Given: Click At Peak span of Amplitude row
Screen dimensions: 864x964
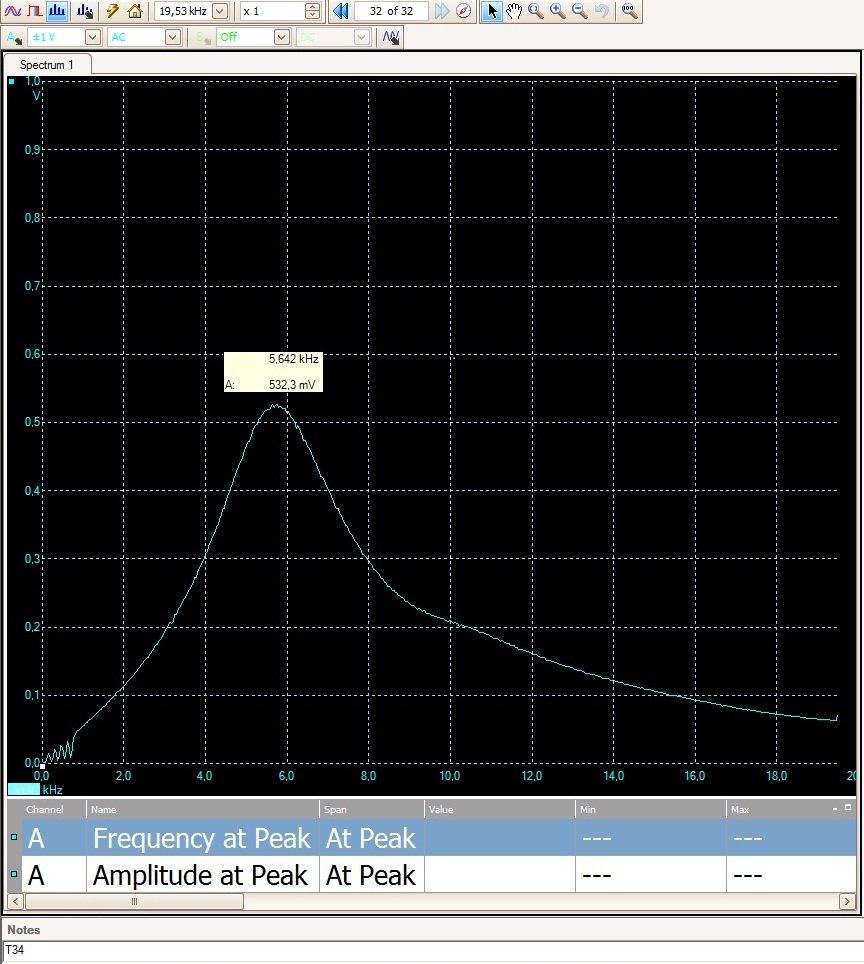Looking at the screenshot, I should [x=371, y=875].
